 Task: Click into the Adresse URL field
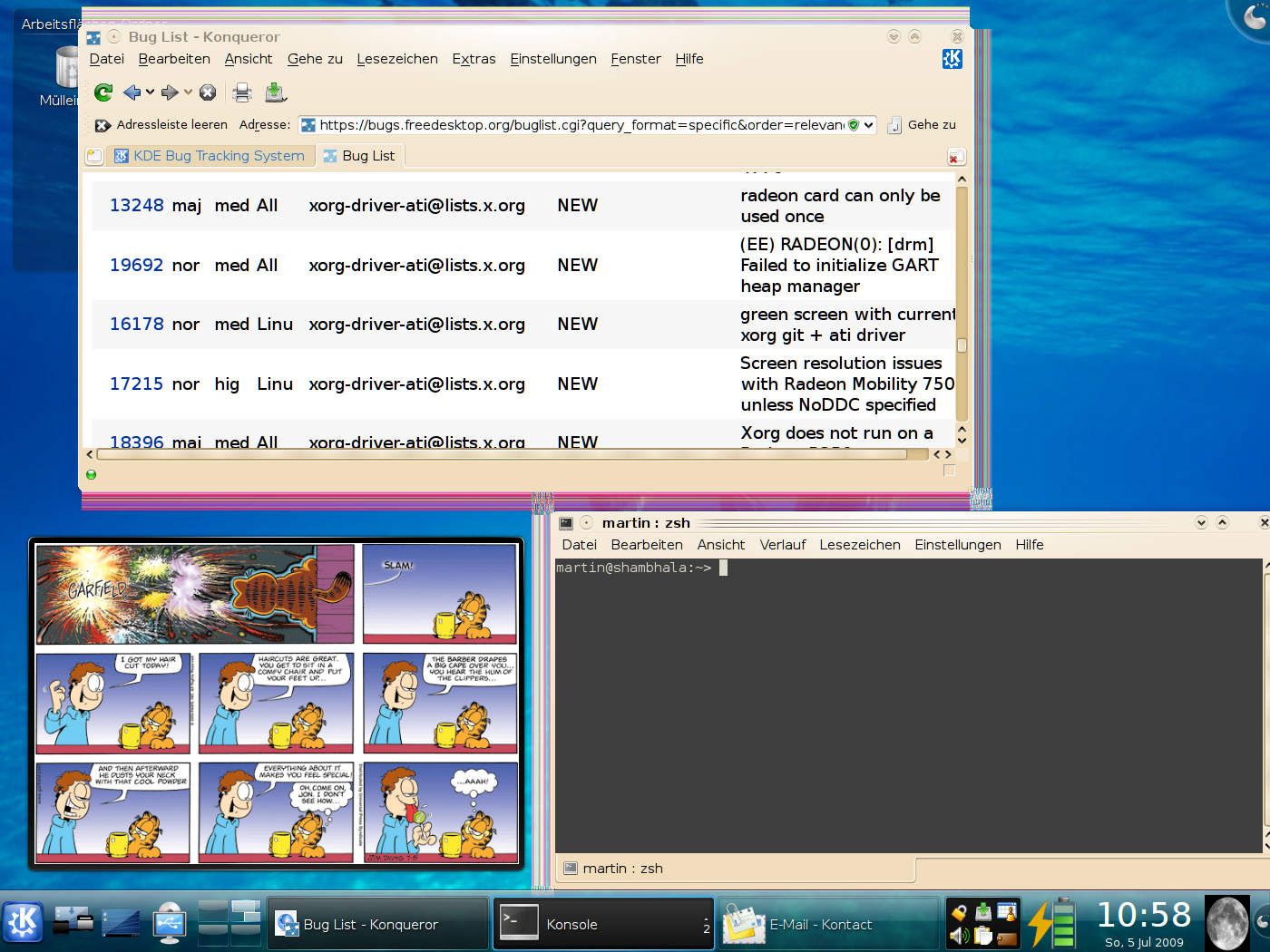click(581, 125)
